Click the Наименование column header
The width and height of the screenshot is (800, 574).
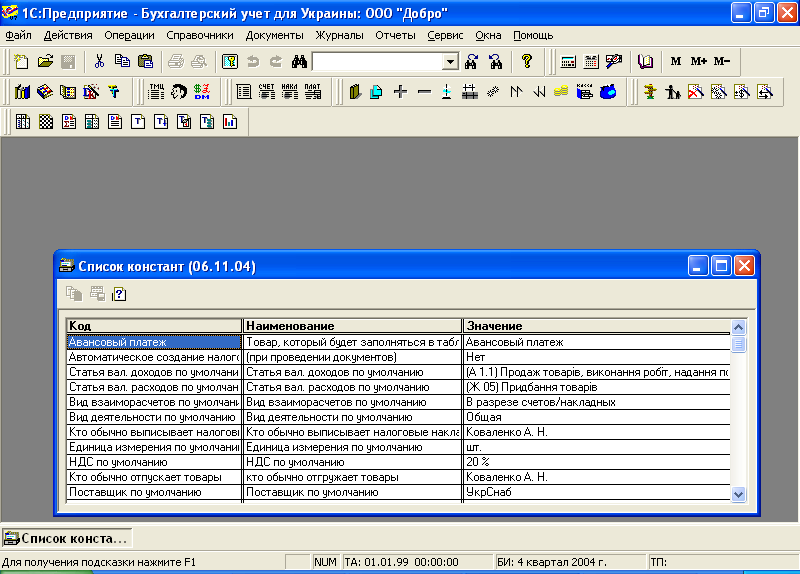pos(353,326)
